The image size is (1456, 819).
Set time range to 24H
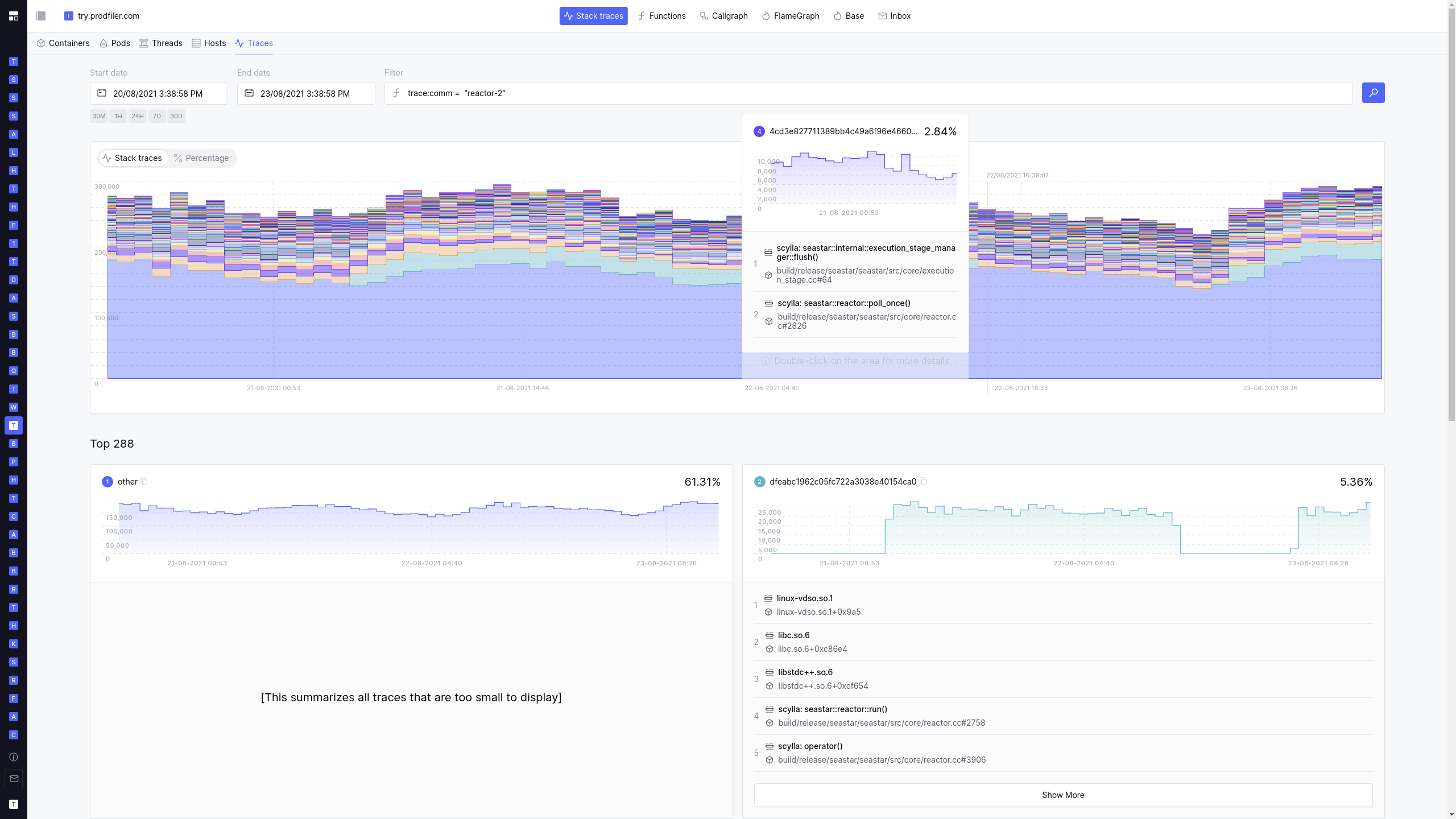tap(138, 116)
